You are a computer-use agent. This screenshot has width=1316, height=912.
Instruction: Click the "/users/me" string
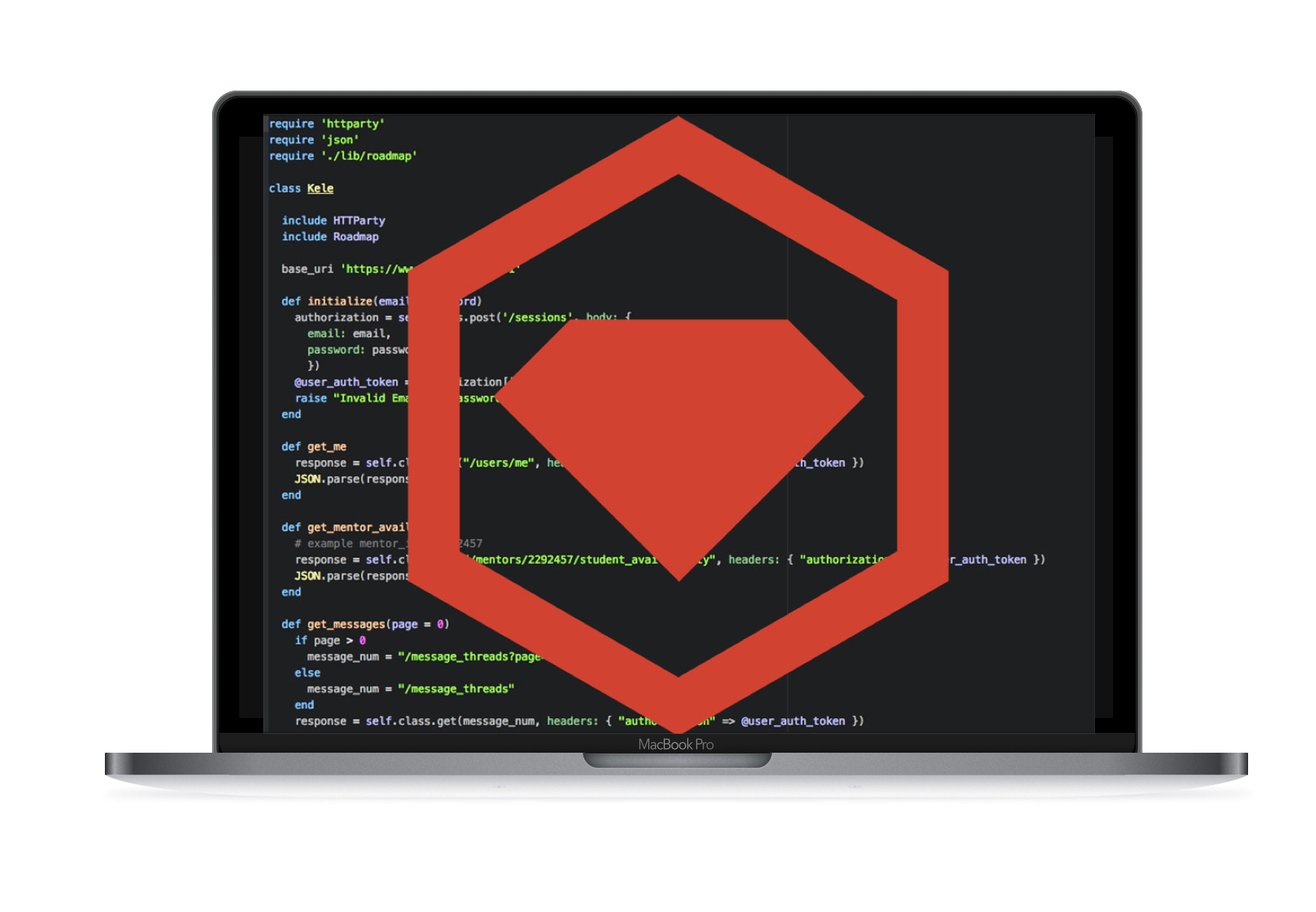pyautogui.click(x=499, y=463)
